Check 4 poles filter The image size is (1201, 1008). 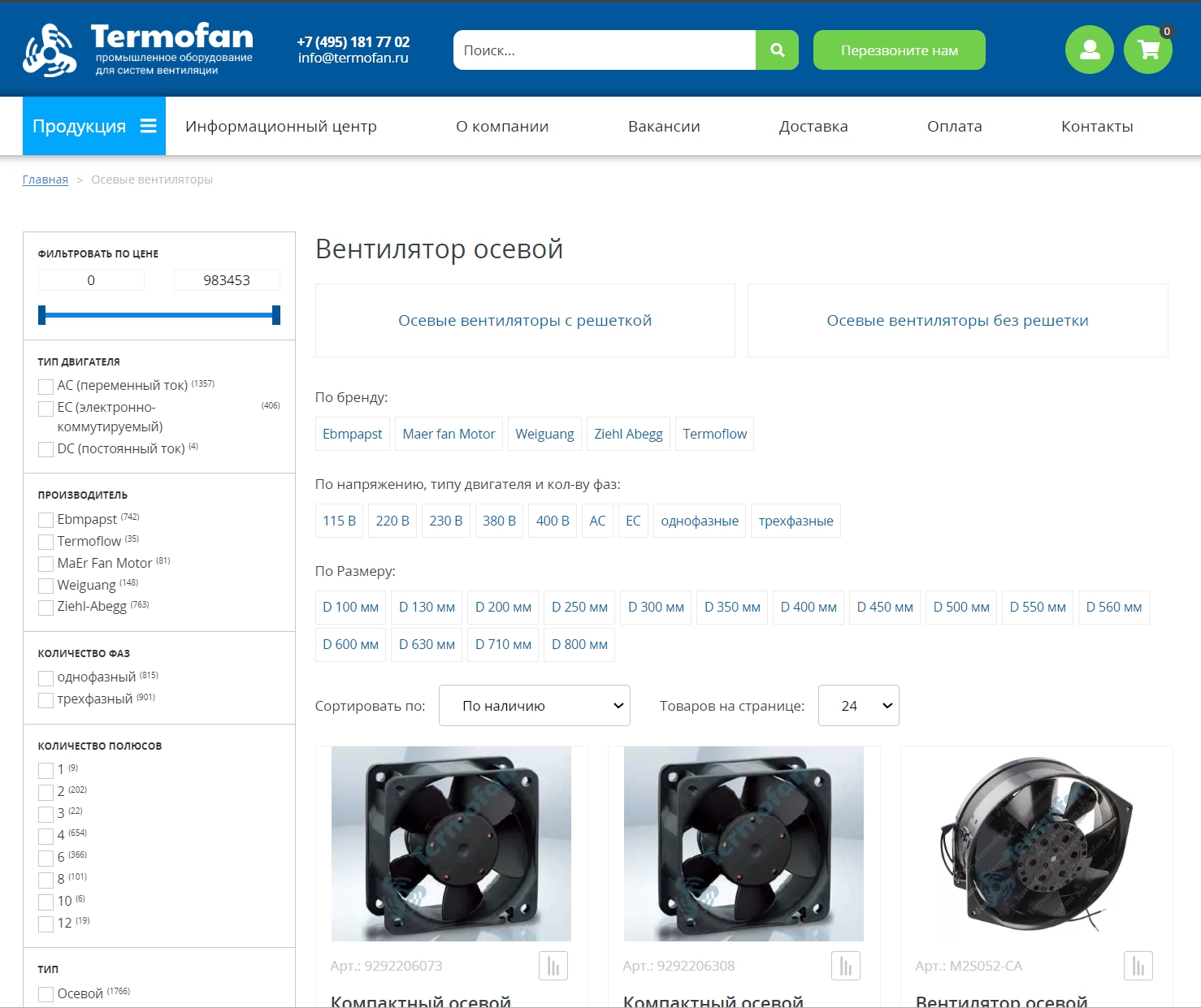pos(46,836)
